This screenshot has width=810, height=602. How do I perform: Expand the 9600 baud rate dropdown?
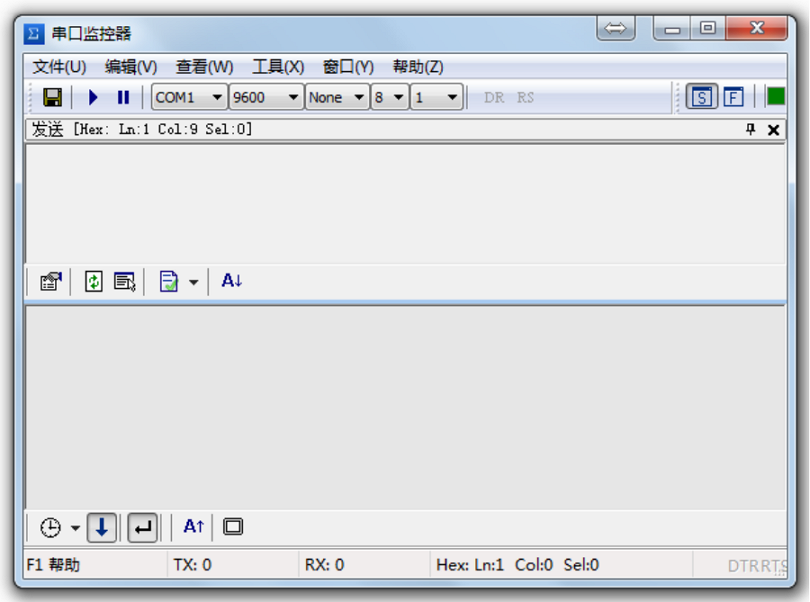pyautogui.click(x=265, y=97)
